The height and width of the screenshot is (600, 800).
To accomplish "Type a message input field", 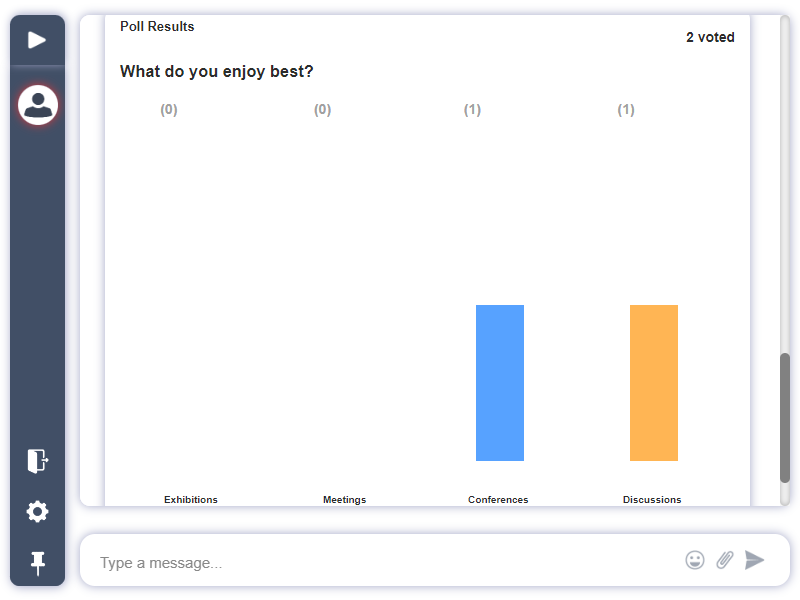I will 380,563.
